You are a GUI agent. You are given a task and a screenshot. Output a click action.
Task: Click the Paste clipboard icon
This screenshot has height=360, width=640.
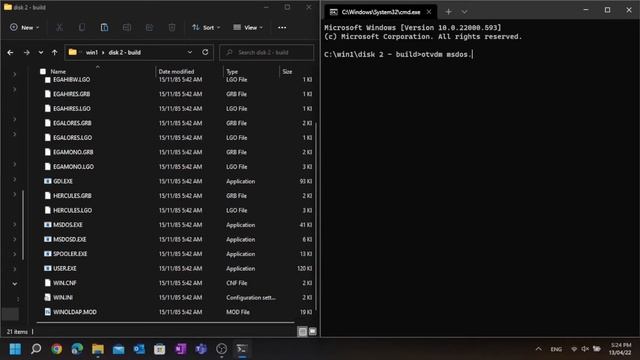(x=104, y=27)
